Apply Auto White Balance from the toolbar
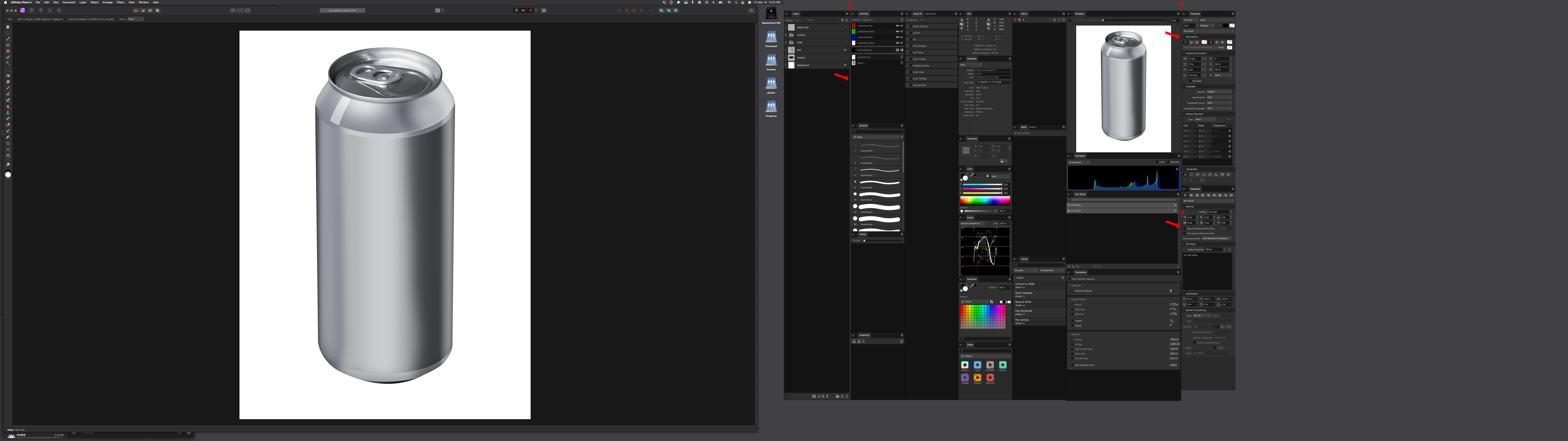Image resolution: width=1568 pixels, height=441 pixels. [x=157, y=10]
